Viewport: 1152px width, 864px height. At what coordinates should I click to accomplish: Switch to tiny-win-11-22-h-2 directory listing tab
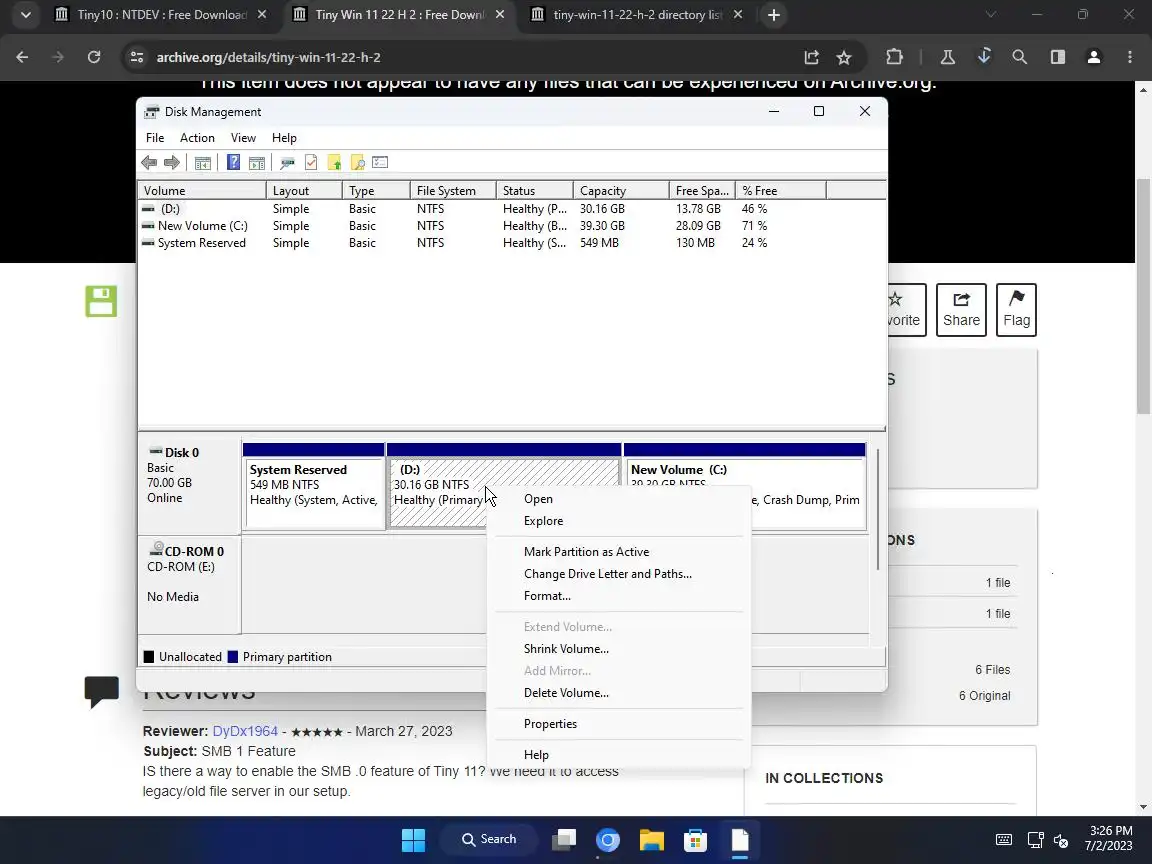[638, 15]
